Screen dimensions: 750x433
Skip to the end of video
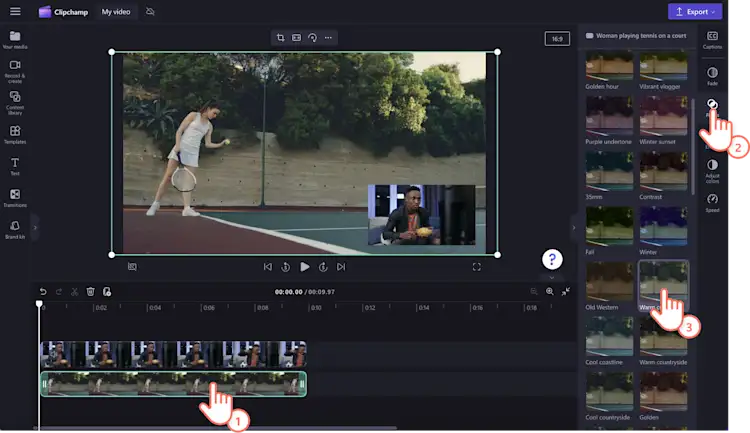click(x=341, y=266)
